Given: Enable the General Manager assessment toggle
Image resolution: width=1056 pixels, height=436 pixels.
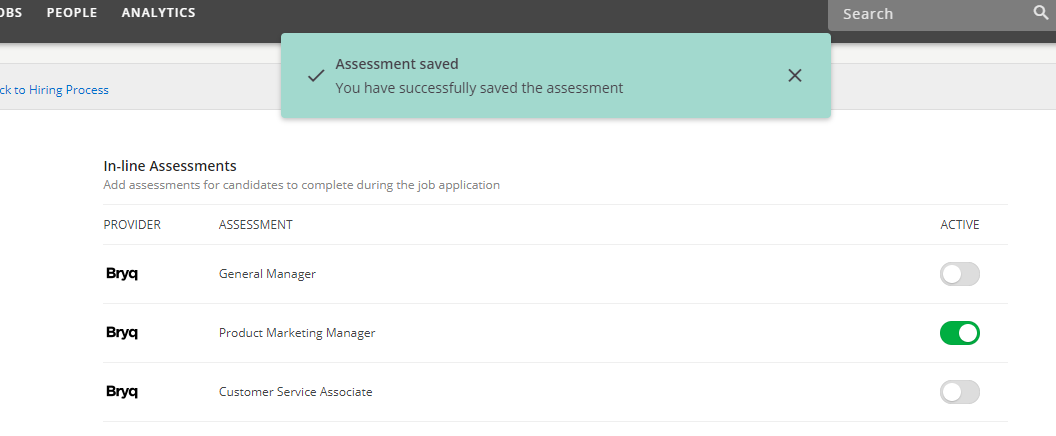Looking at the screenshot, I should pos(959,274).
